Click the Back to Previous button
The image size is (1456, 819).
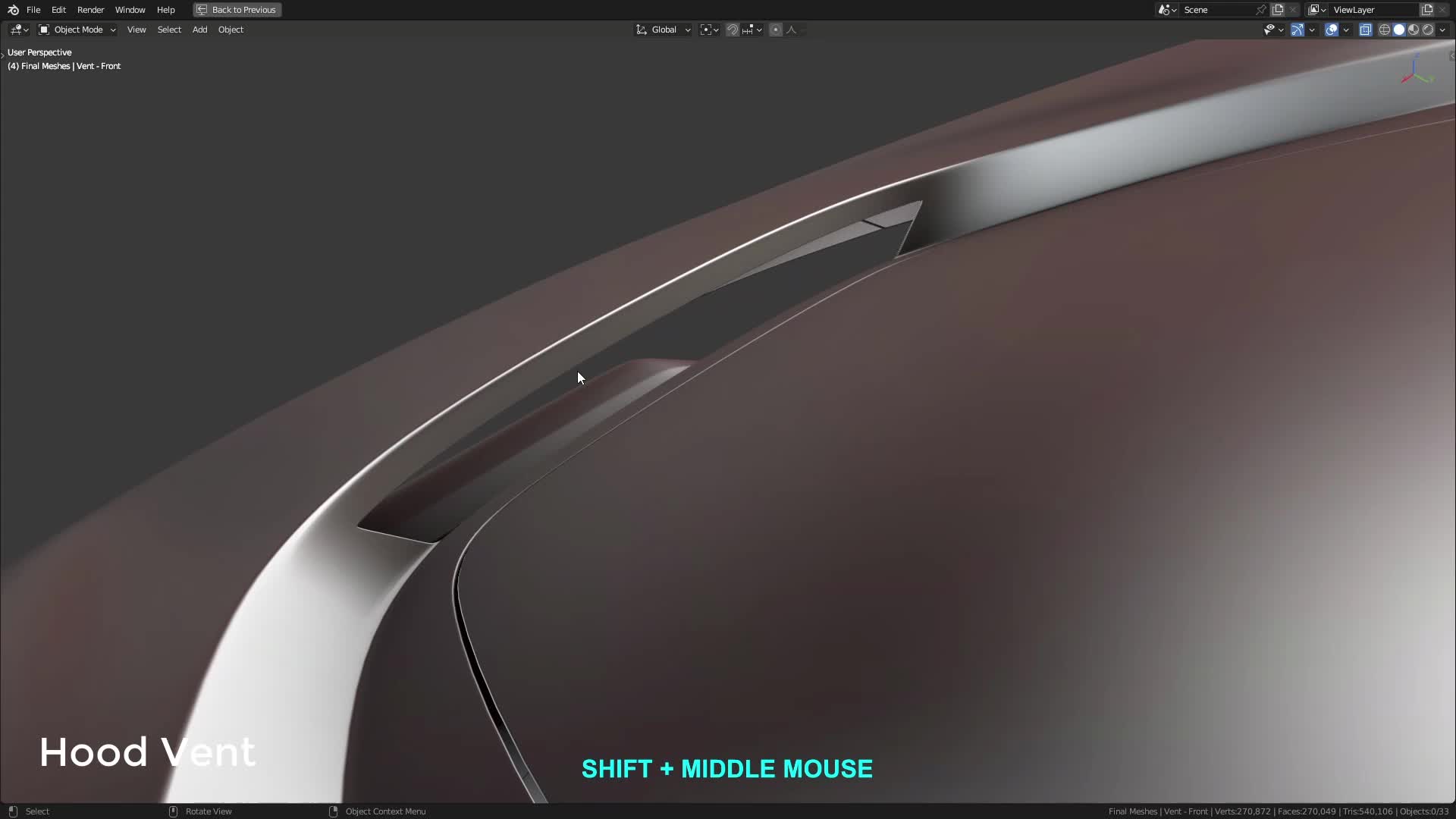point(237,10)
